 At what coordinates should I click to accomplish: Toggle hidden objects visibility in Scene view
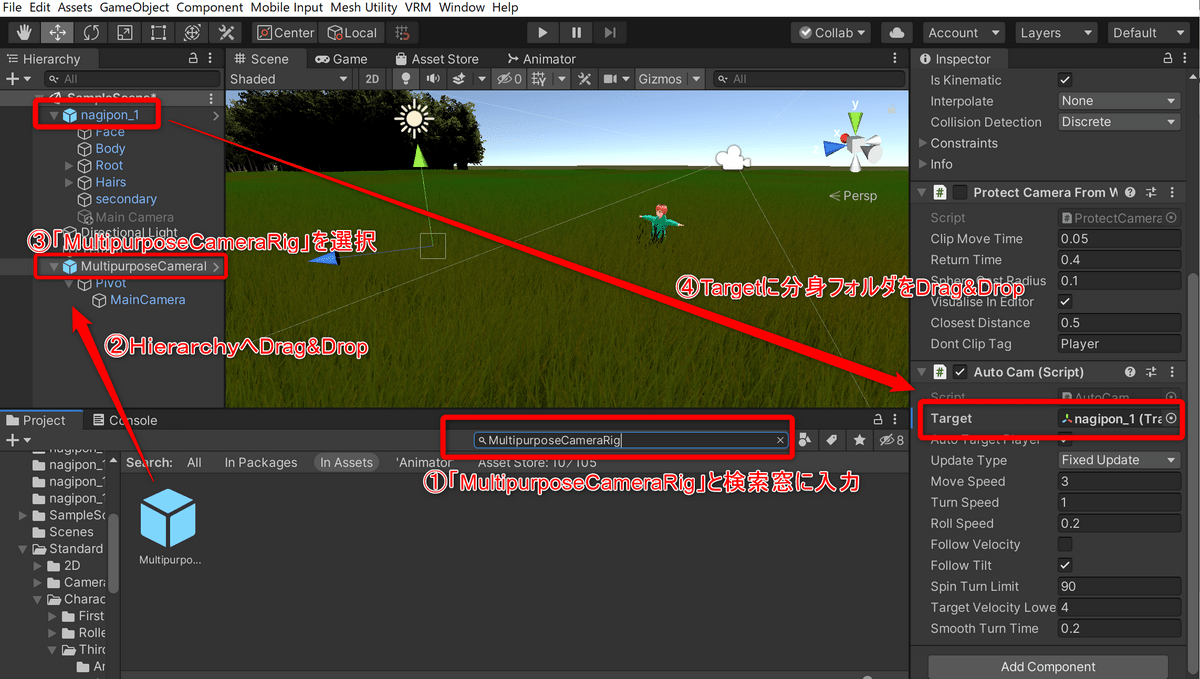pyautogui.click(x=510, y=79)
